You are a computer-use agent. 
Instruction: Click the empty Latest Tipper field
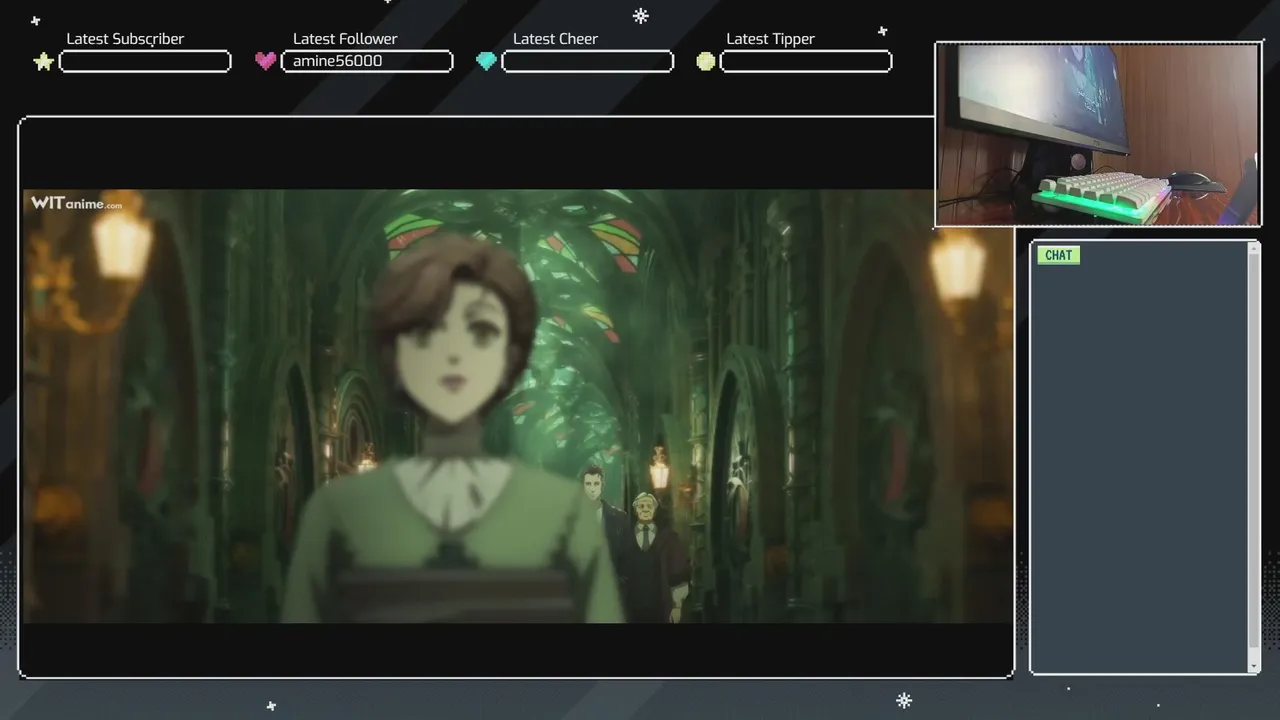pos(806,62)
